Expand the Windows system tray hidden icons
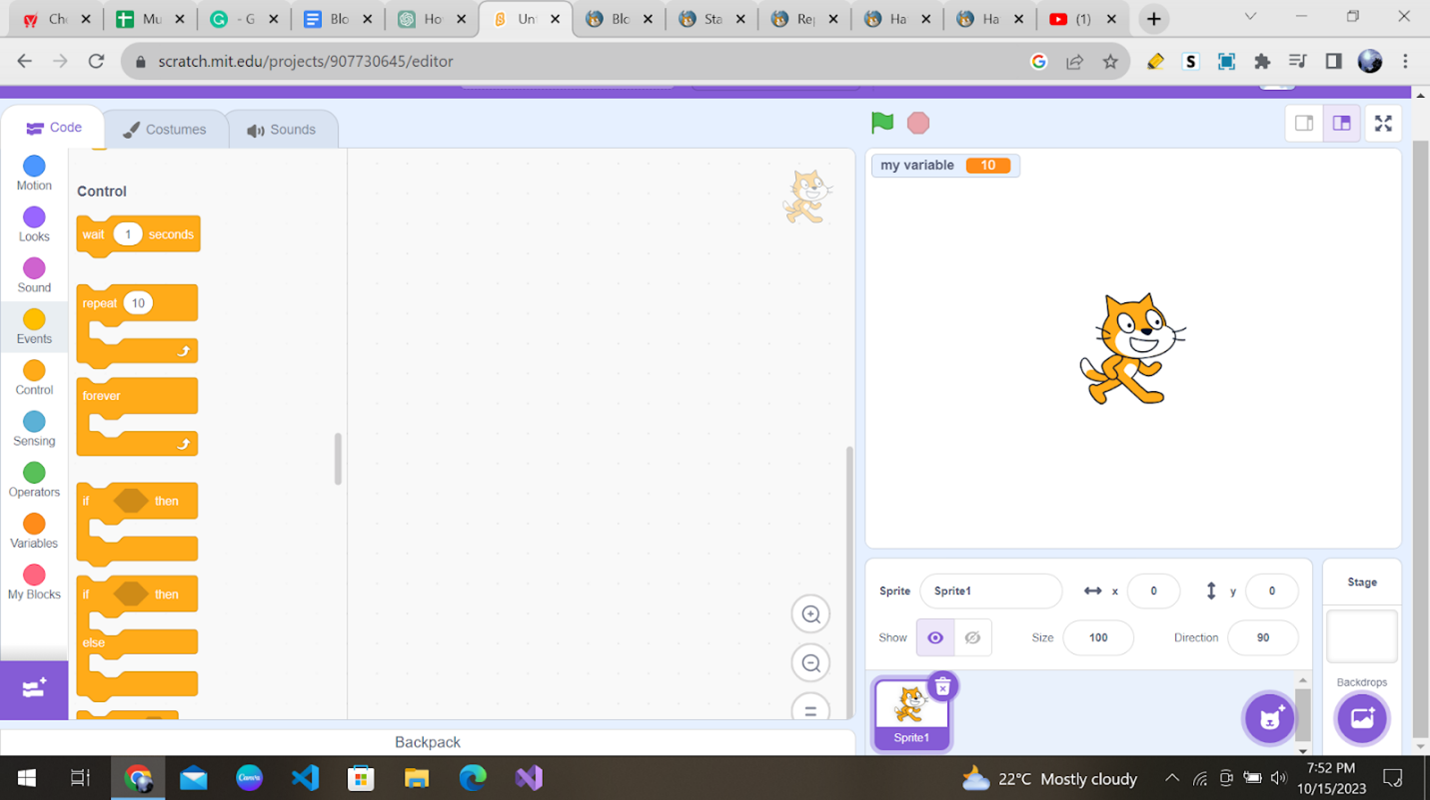The height and width of the screenshot is (800, 1430). (1172, 778)
